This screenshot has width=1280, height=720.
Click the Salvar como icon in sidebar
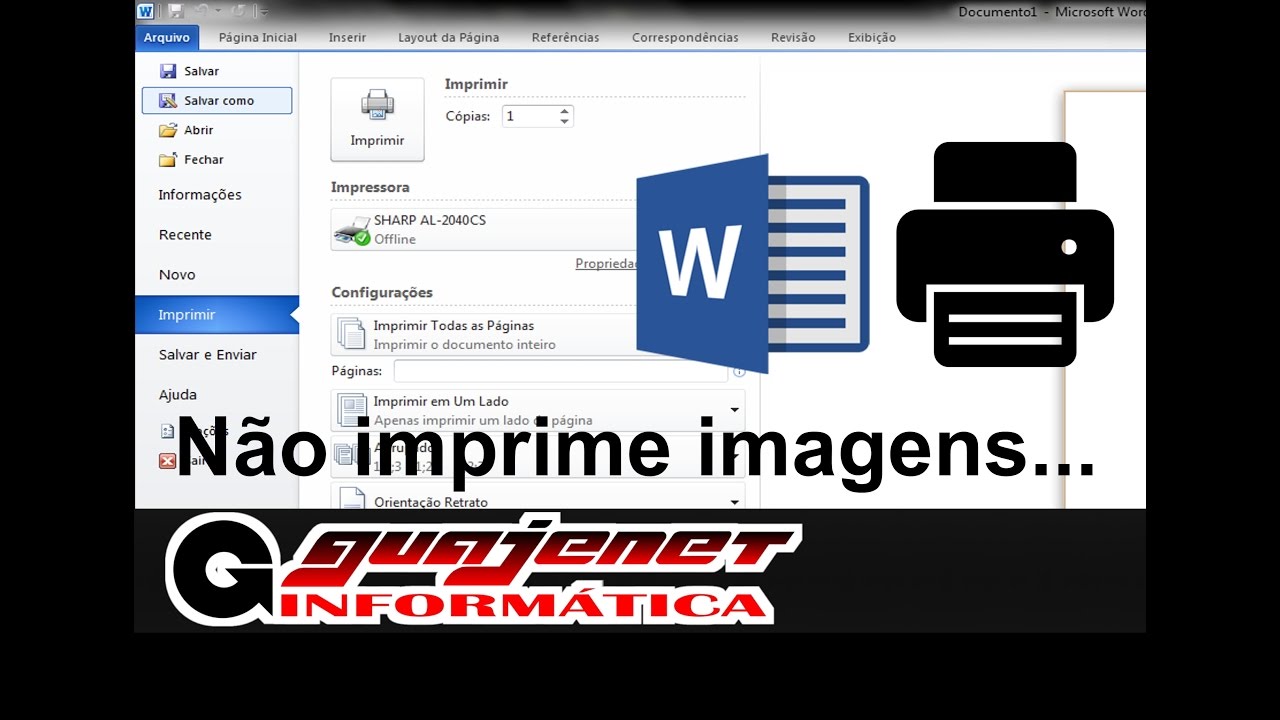(168, 100)
